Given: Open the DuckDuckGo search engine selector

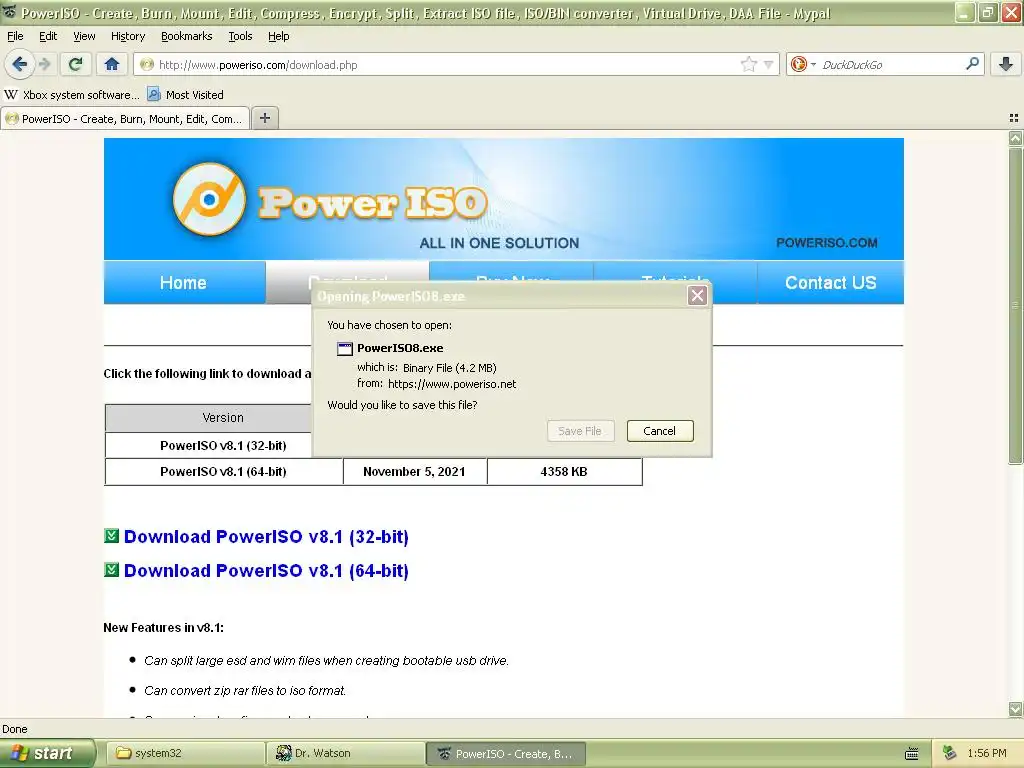Looking at the screenshot, I should [x=803, y=64].
